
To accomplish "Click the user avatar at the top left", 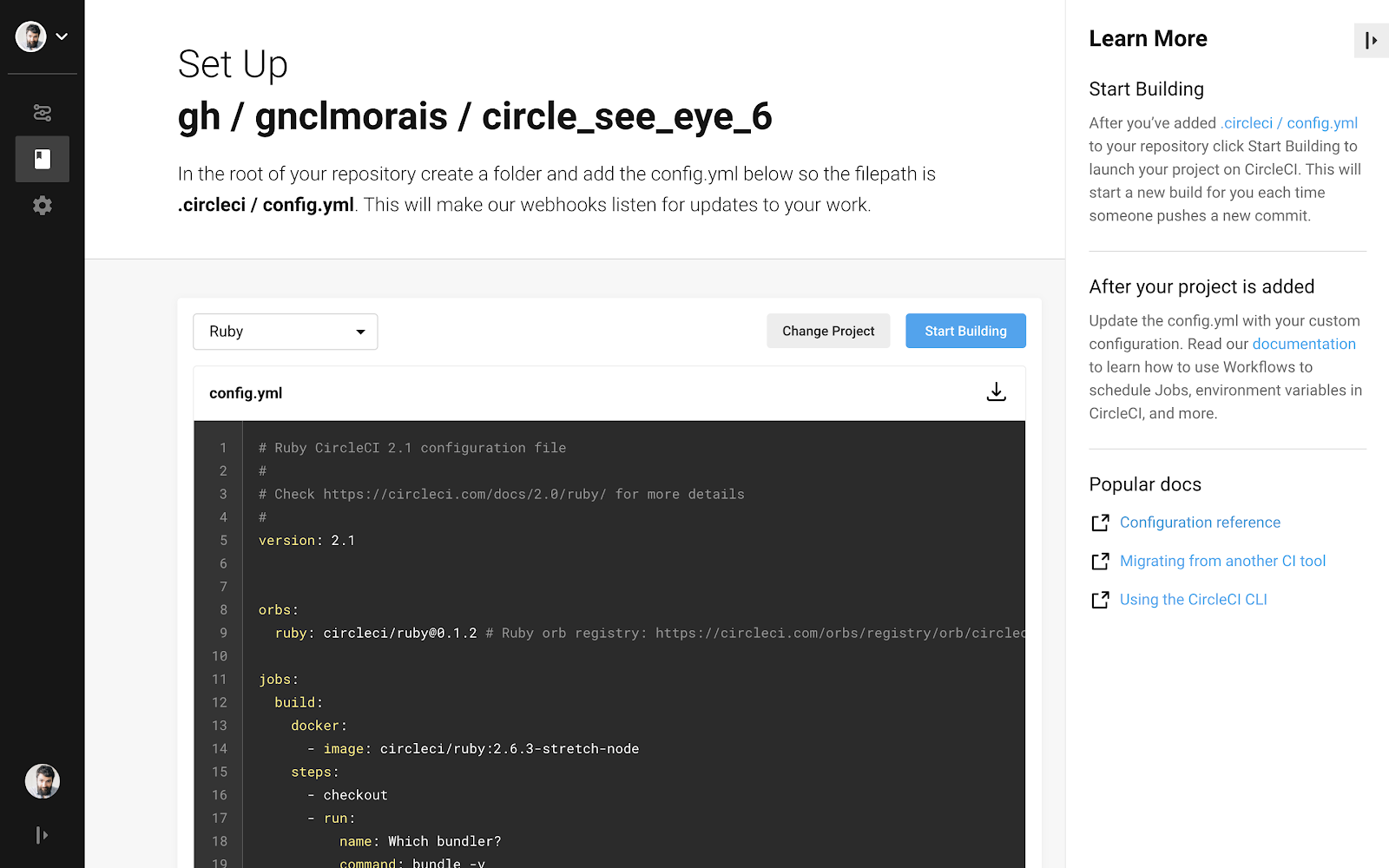I will click(x=30, y=36).
